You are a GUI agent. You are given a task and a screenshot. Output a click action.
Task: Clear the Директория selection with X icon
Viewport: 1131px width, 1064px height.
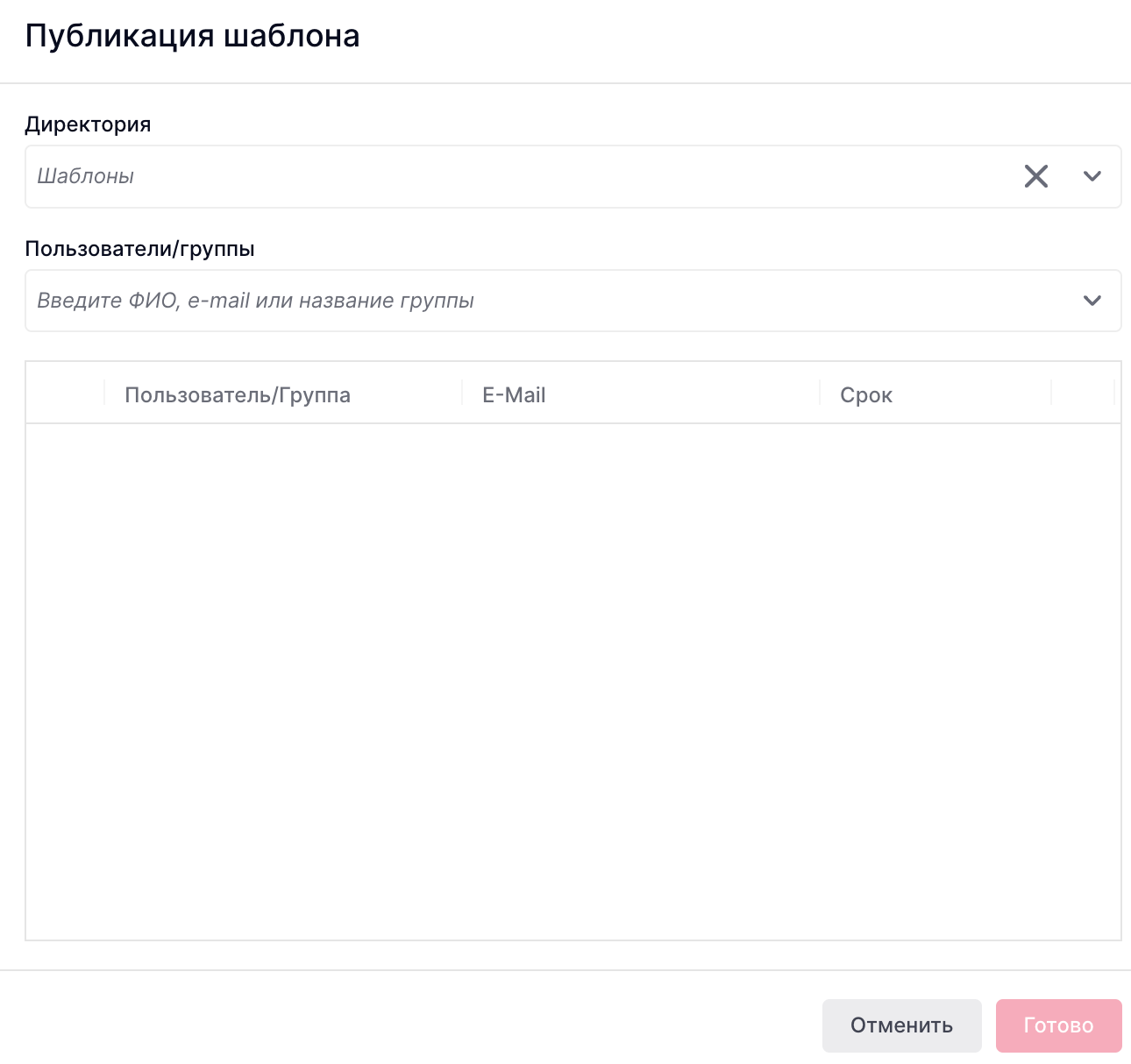pyautogui.click(x=1035, y=176)
